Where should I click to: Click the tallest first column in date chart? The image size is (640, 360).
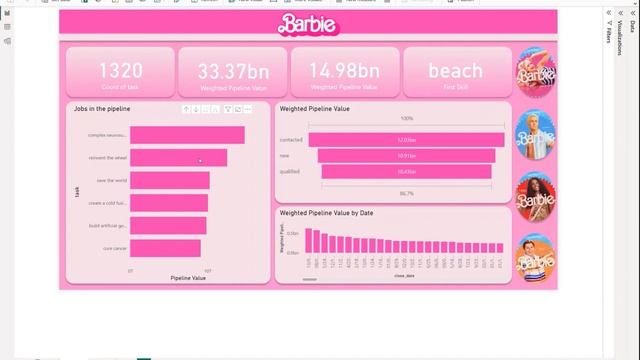coord(309,240)
